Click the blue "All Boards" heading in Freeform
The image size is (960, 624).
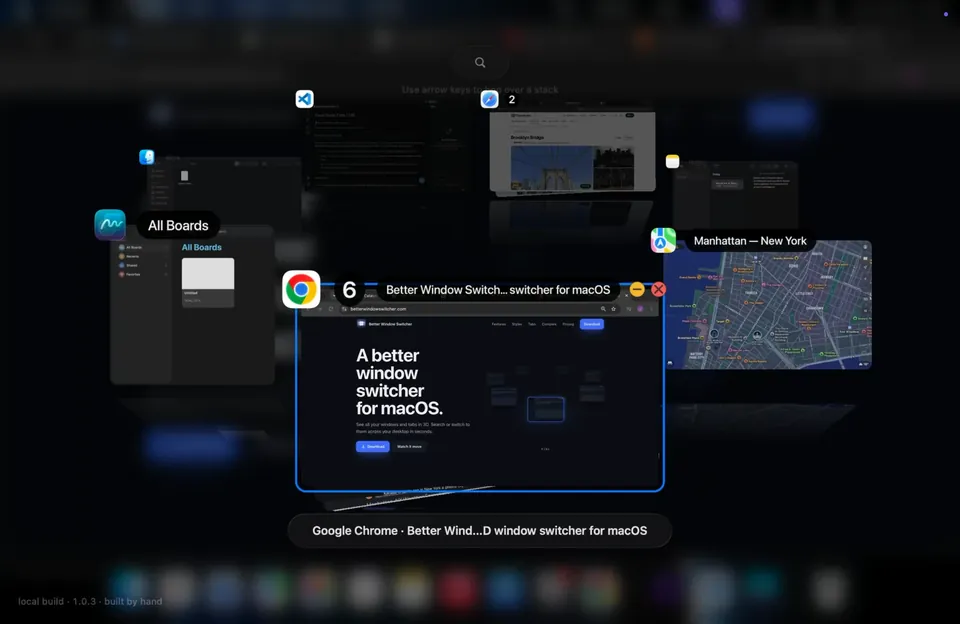tap(201, 247)
